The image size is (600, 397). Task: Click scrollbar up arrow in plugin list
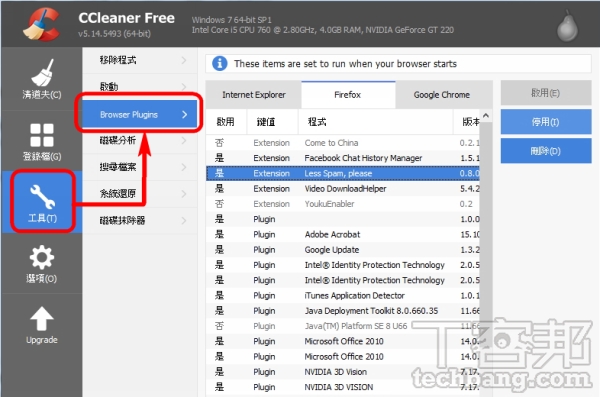tap(486, 115)
